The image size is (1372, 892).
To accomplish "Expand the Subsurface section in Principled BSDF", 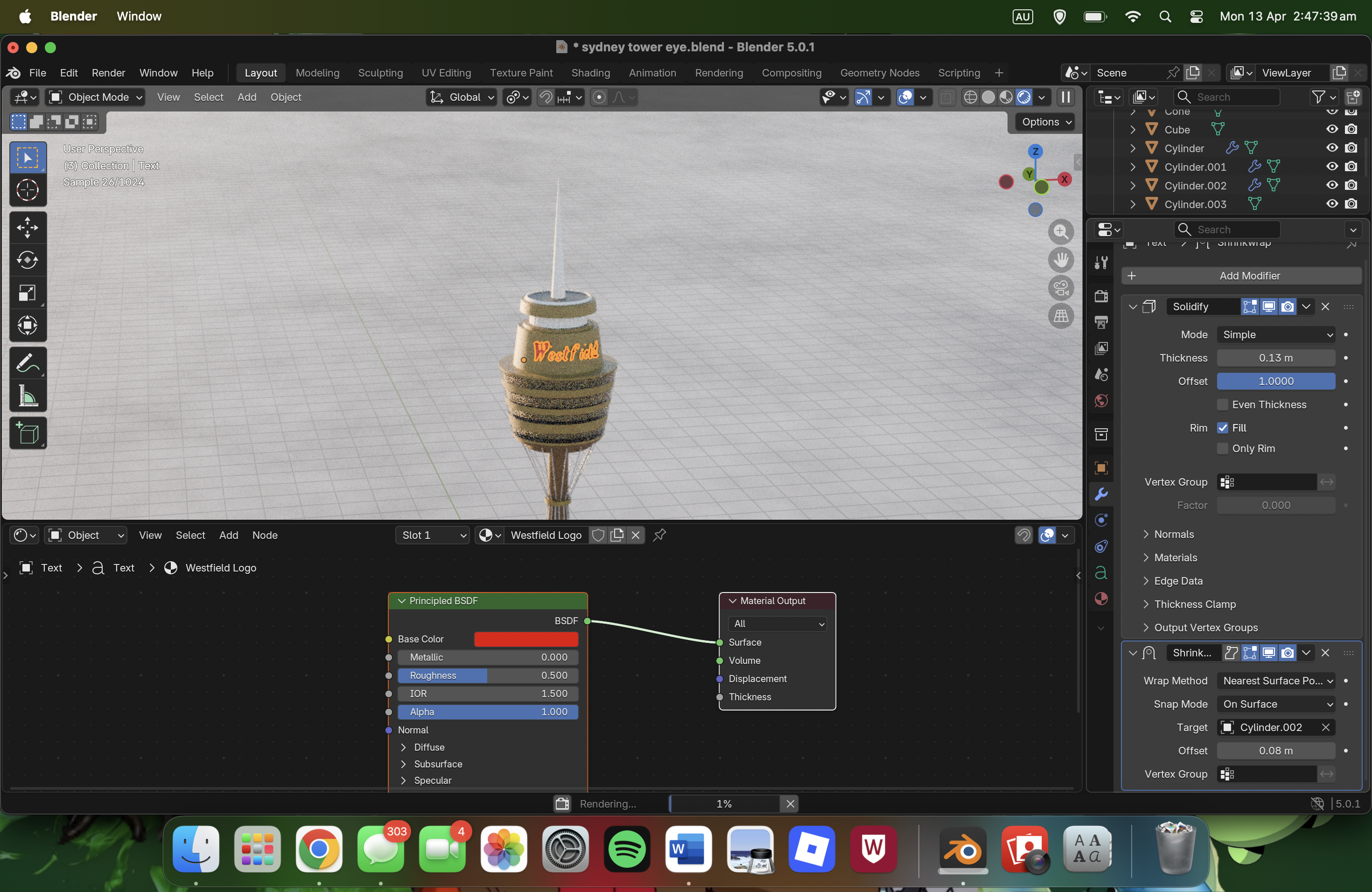I will pyautogui.click(x=438, y=764).
